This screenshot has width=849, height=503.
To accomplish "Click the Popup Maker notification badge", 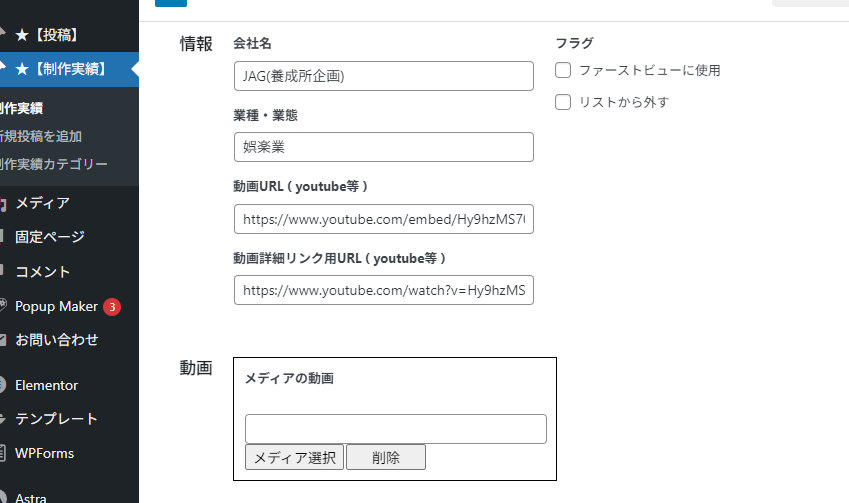I will tap(112, 307).
